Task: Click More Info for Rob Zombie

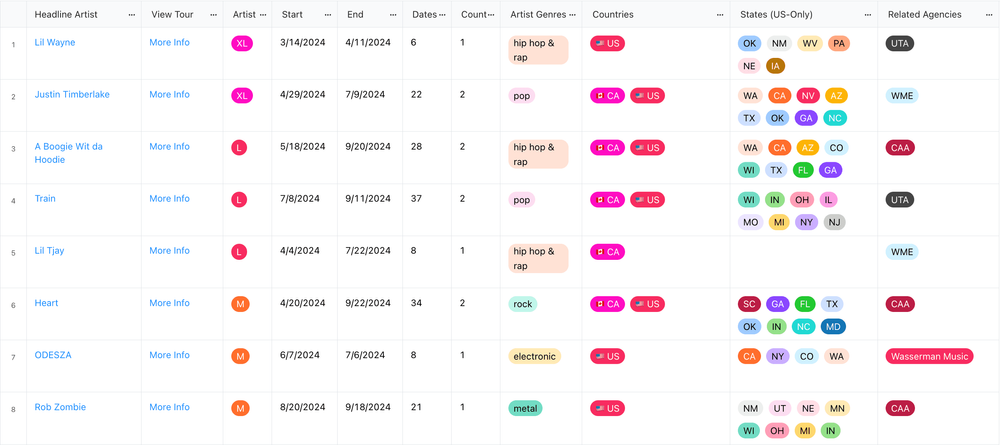Action: [x=170, y=407]
